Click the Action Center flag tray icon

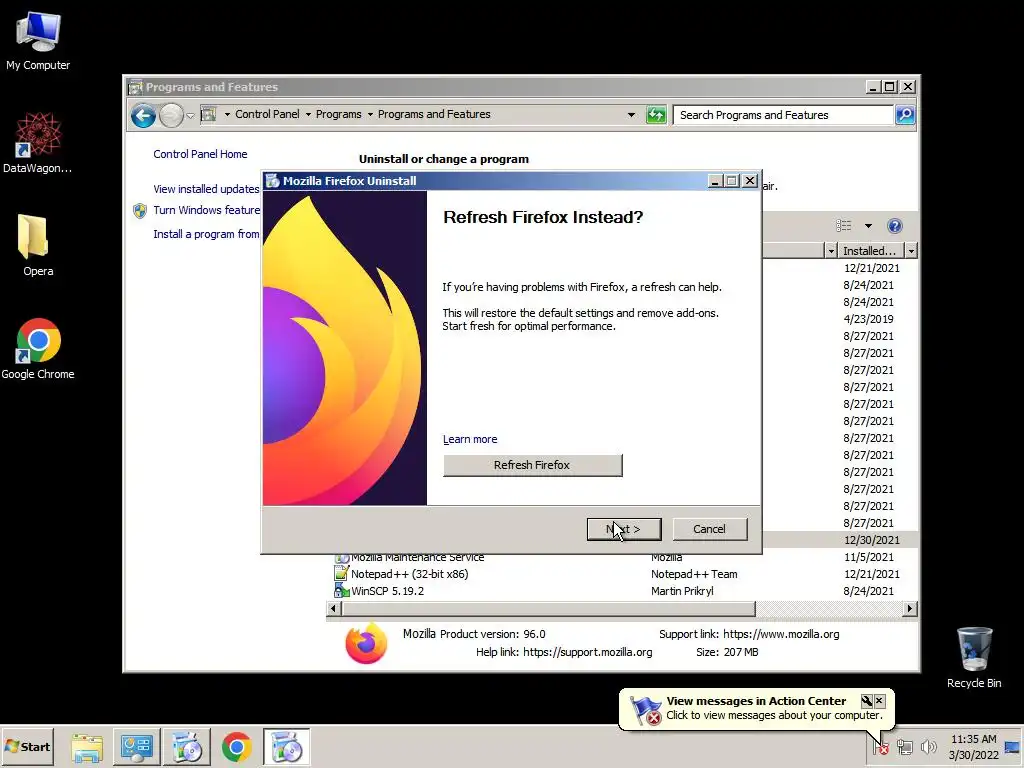881,746
